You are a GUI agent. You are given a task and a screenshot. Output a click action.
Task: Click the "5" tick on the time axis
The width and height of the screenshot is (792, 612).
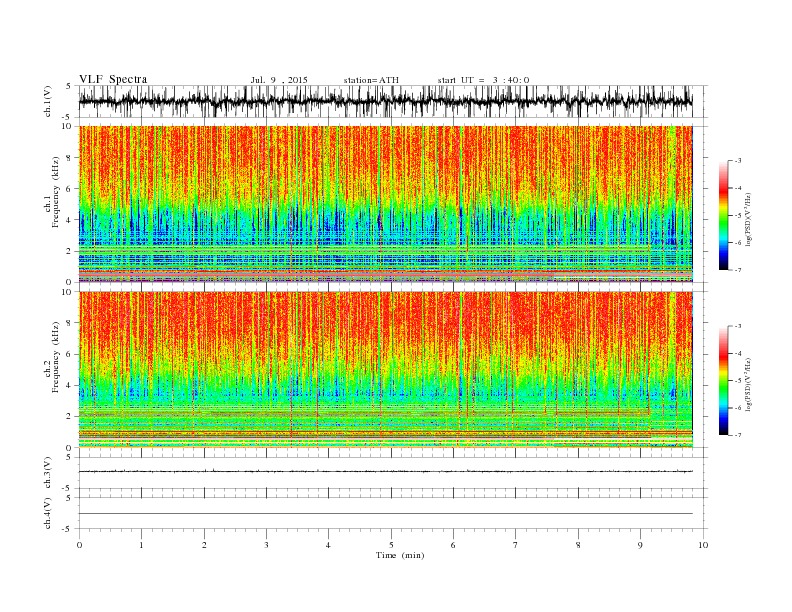(391, 545)
